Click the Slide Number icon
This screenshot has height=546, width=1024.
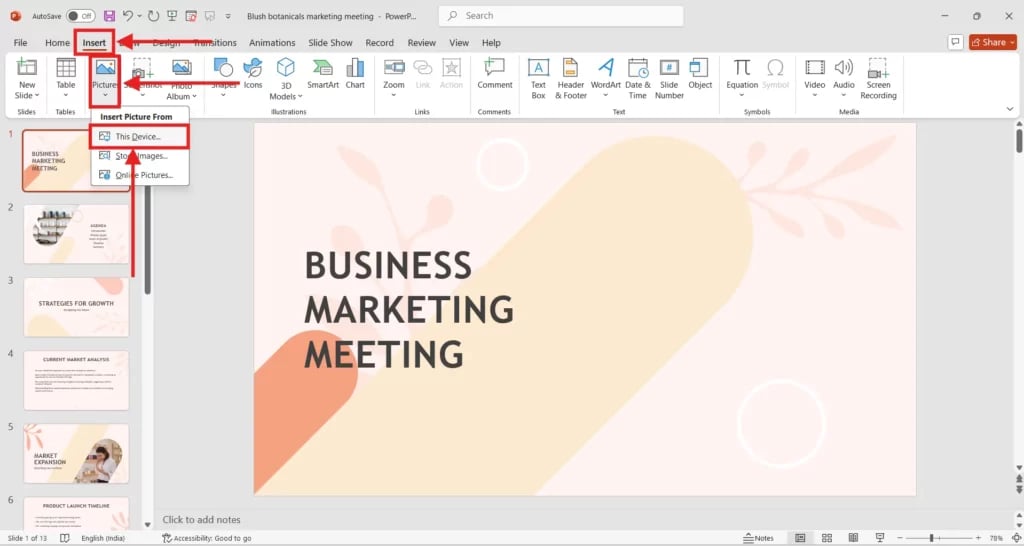pos(669,69)
